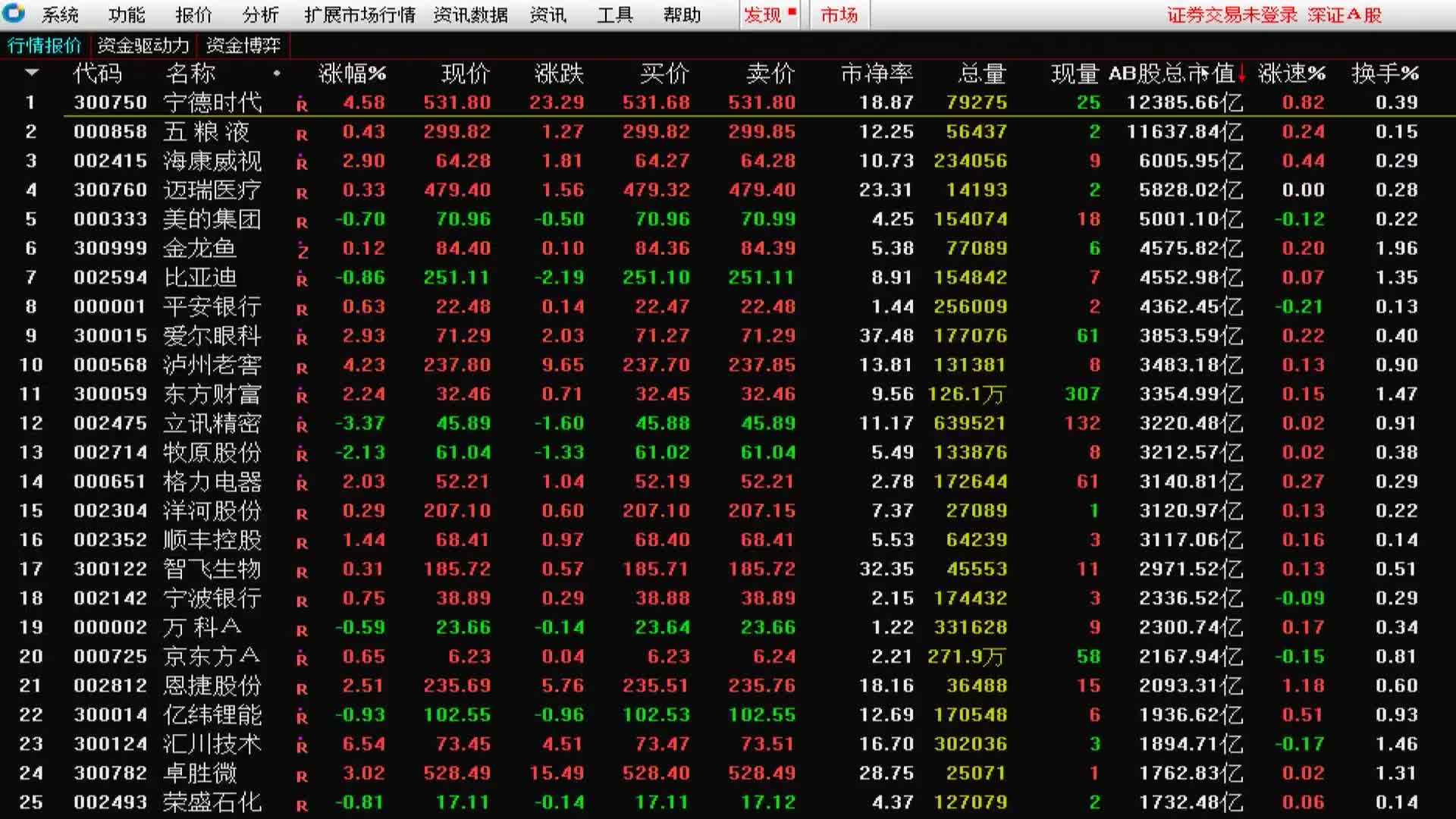Screen dimensions: 1456x819
Task: Click the 证券交易未登录 login link
Action: [1232, 14]
